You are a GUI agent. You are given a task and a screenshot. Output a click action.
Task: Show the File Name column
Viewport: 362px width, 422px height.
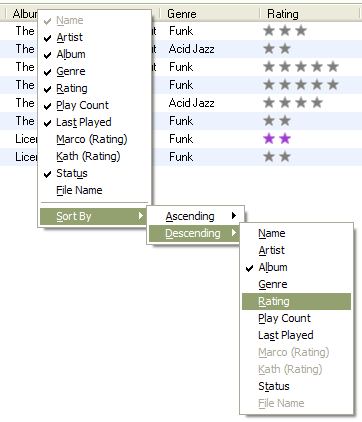point(79,190)
